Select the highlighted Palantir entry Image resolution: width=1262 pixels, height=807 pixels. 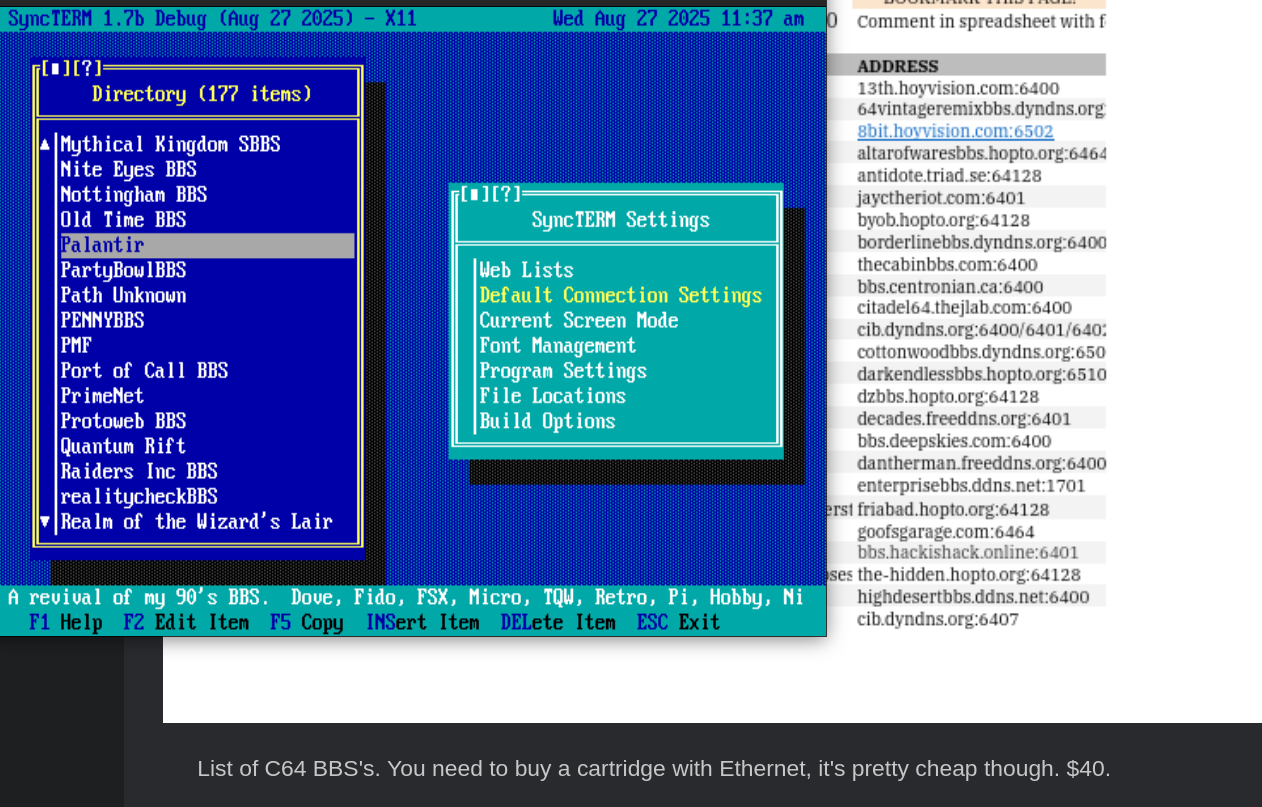pos(207,246)
